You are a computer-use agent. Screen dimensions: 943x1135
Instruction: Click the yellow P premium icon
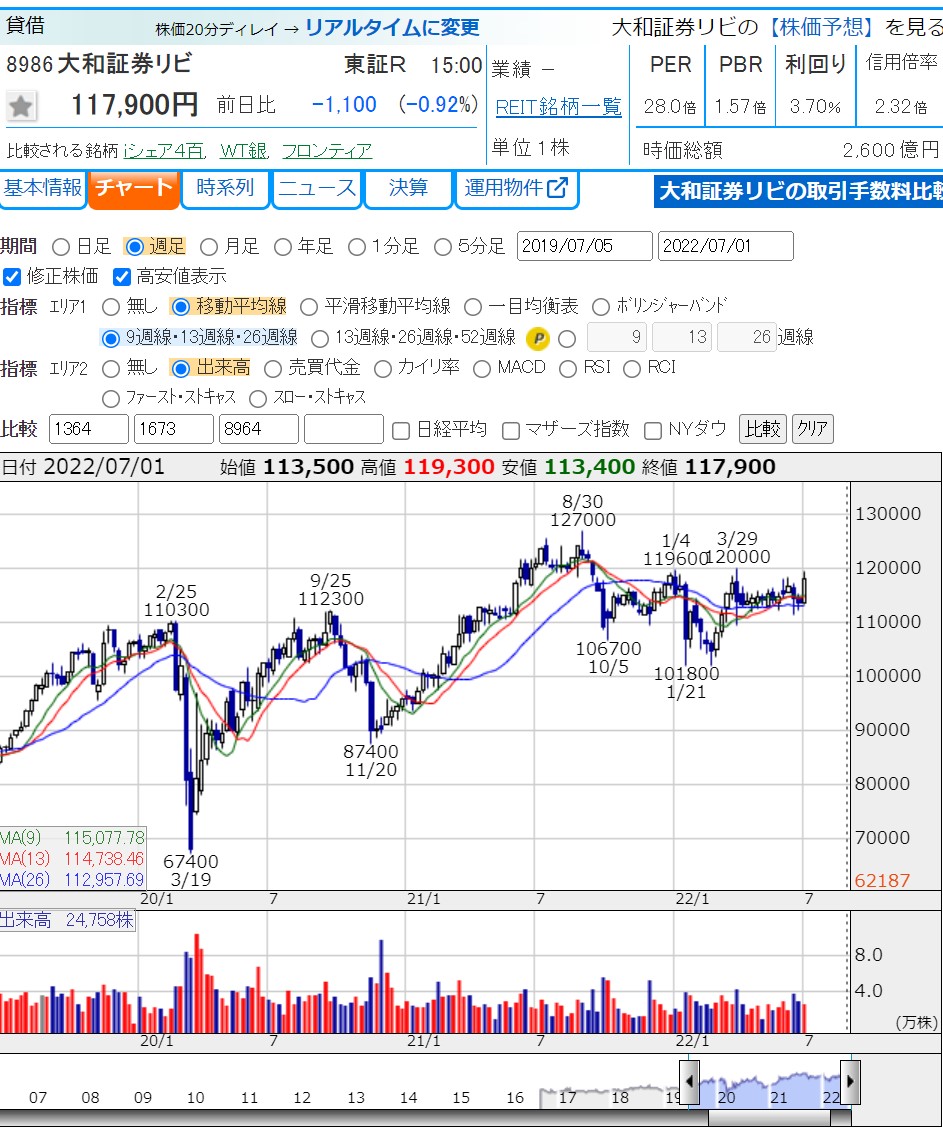tap(539, 338)
